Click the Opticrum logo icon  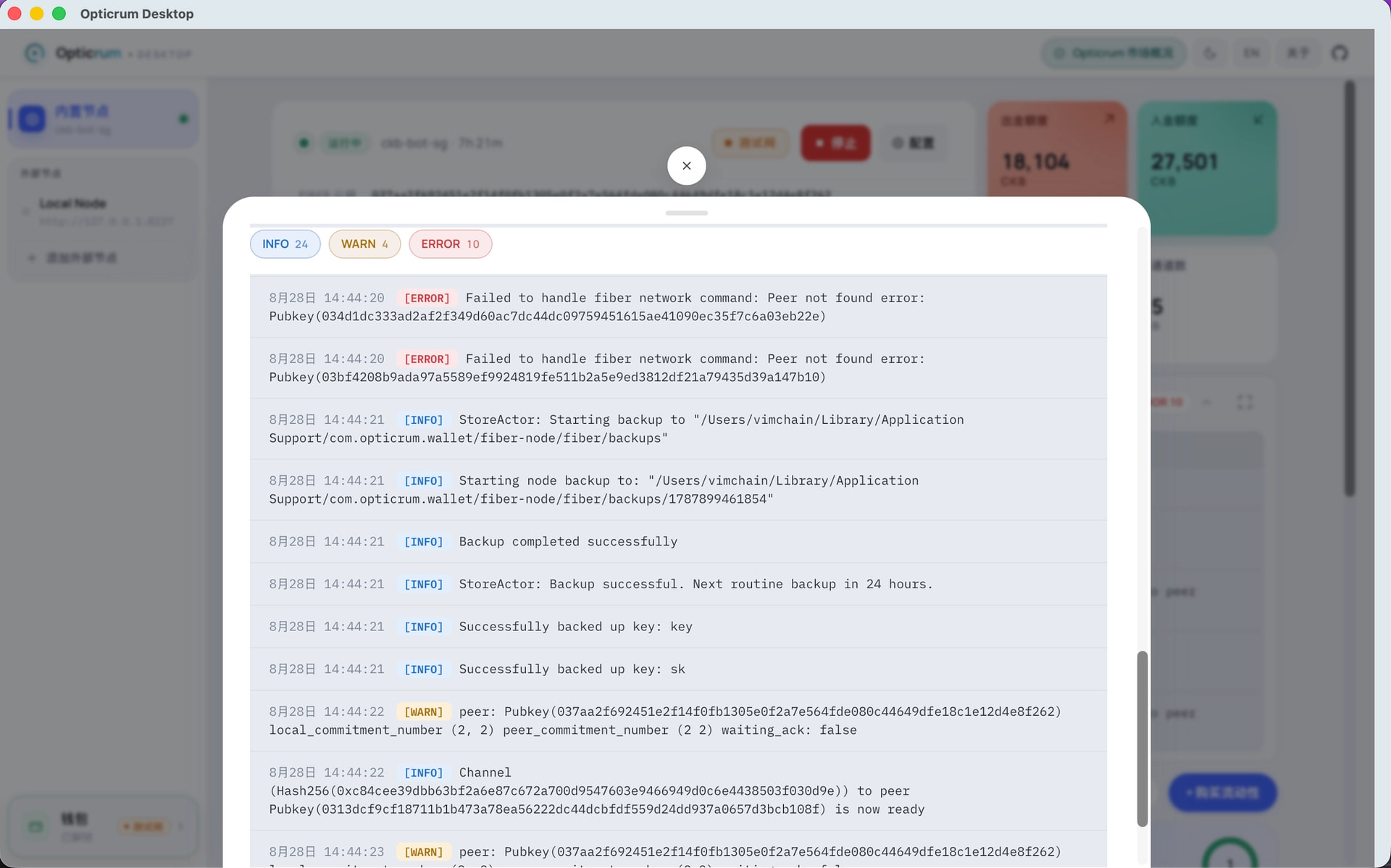click(x=34, y=53)
